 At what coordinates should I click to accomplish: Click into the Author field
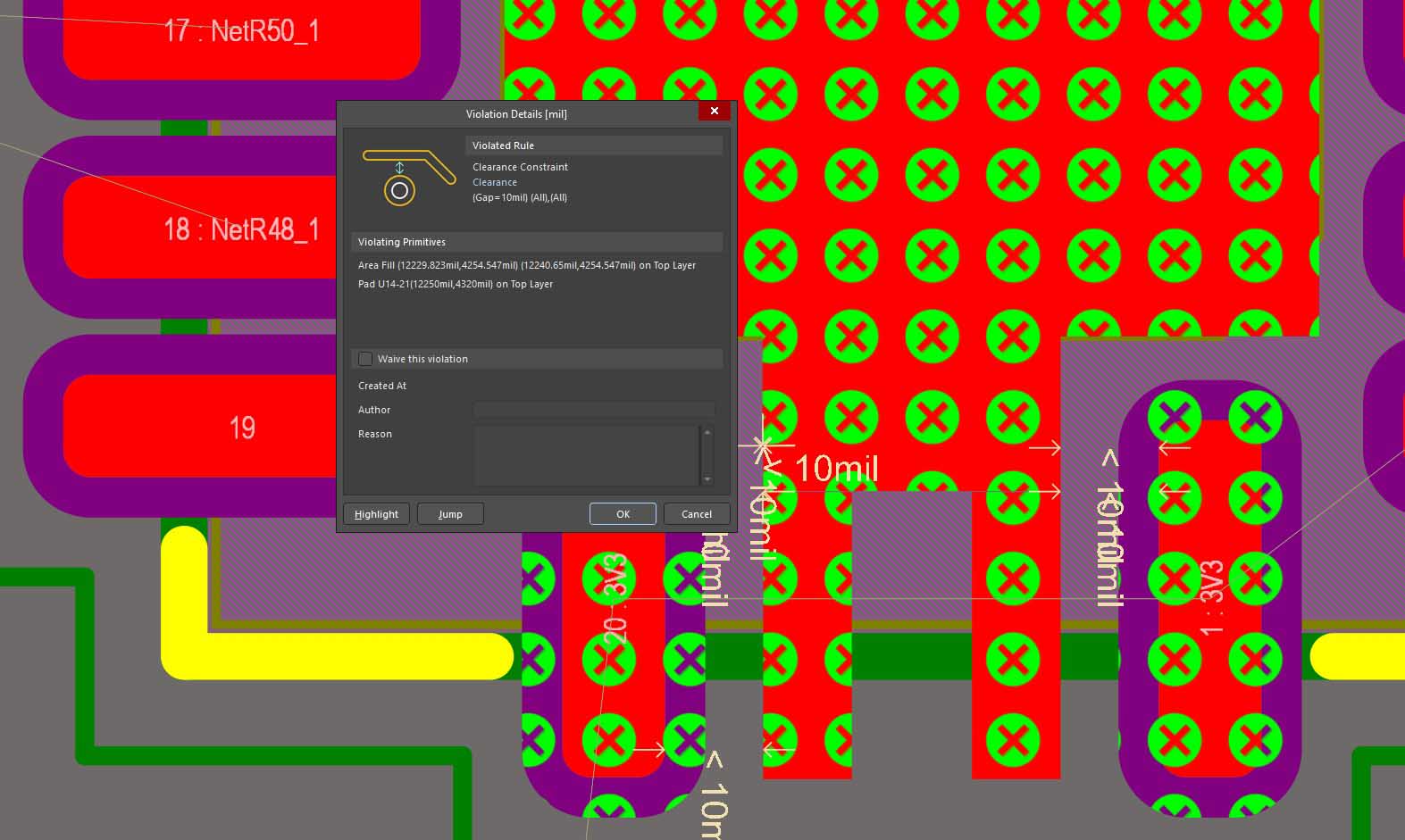(593, 410)
